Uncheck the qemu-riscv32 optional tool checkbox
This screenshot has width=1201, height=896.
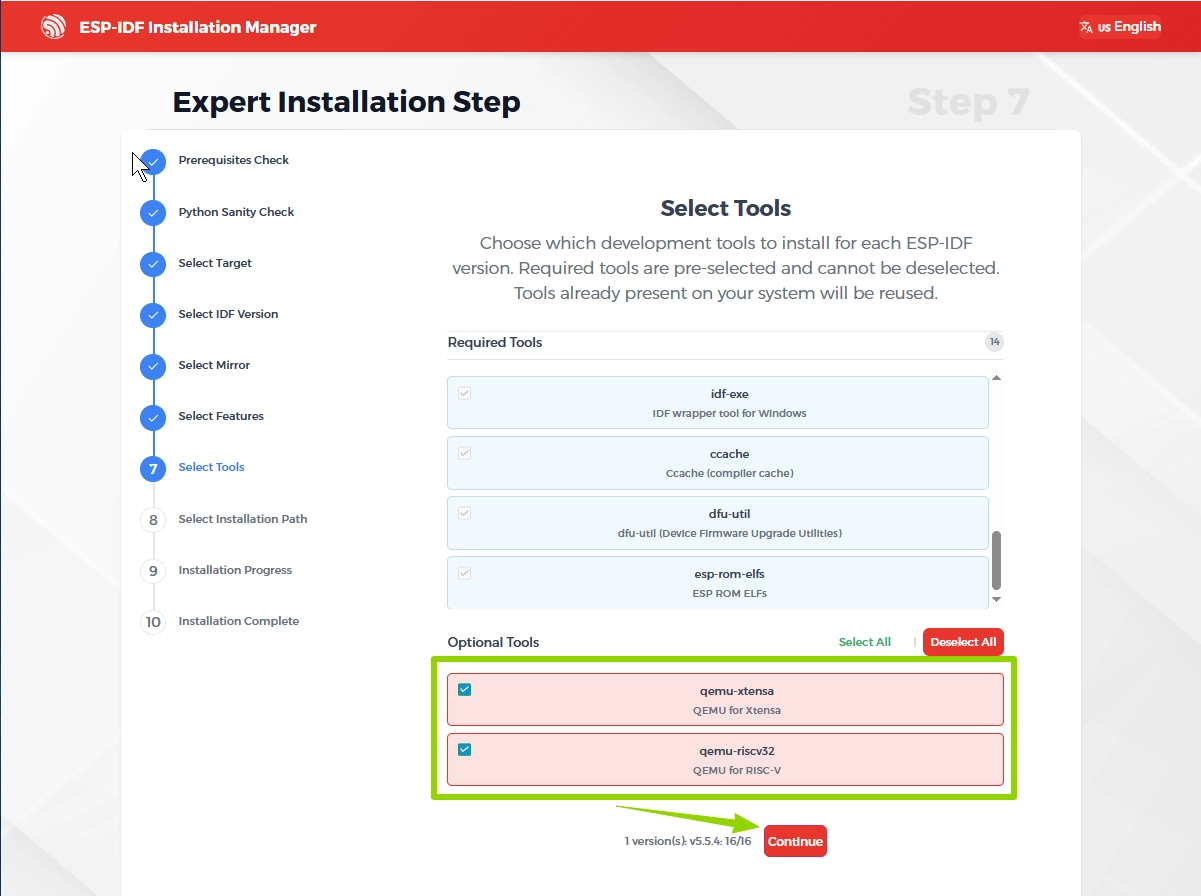coord(464,750)
